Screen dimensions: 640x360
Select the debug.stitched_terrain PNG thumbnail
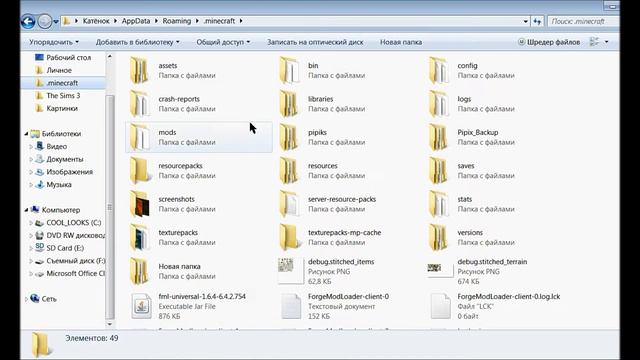coord(440,270)
